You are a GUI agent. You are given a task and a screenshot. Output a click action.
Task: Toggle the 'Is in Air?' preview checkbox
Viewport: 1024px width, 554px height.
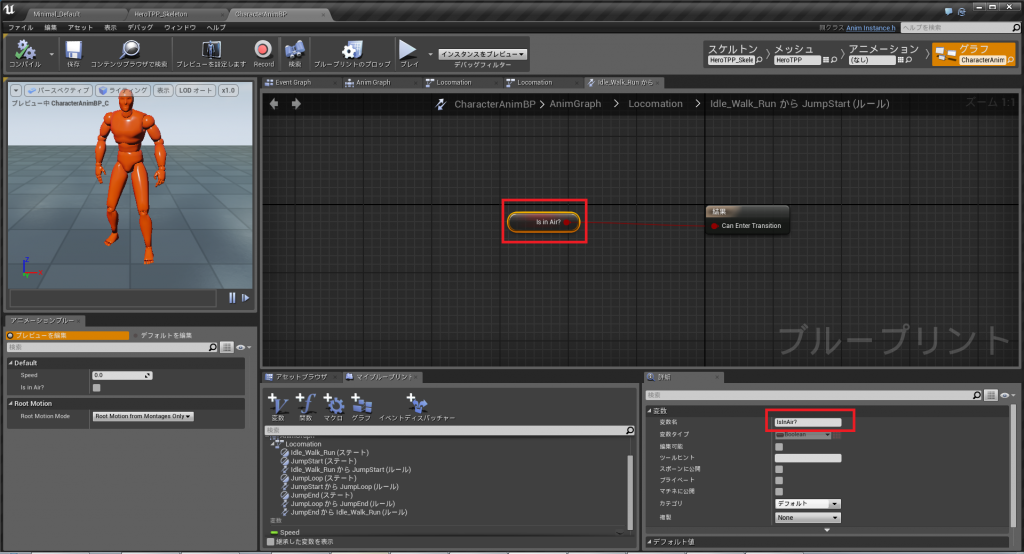coord(97,387)
